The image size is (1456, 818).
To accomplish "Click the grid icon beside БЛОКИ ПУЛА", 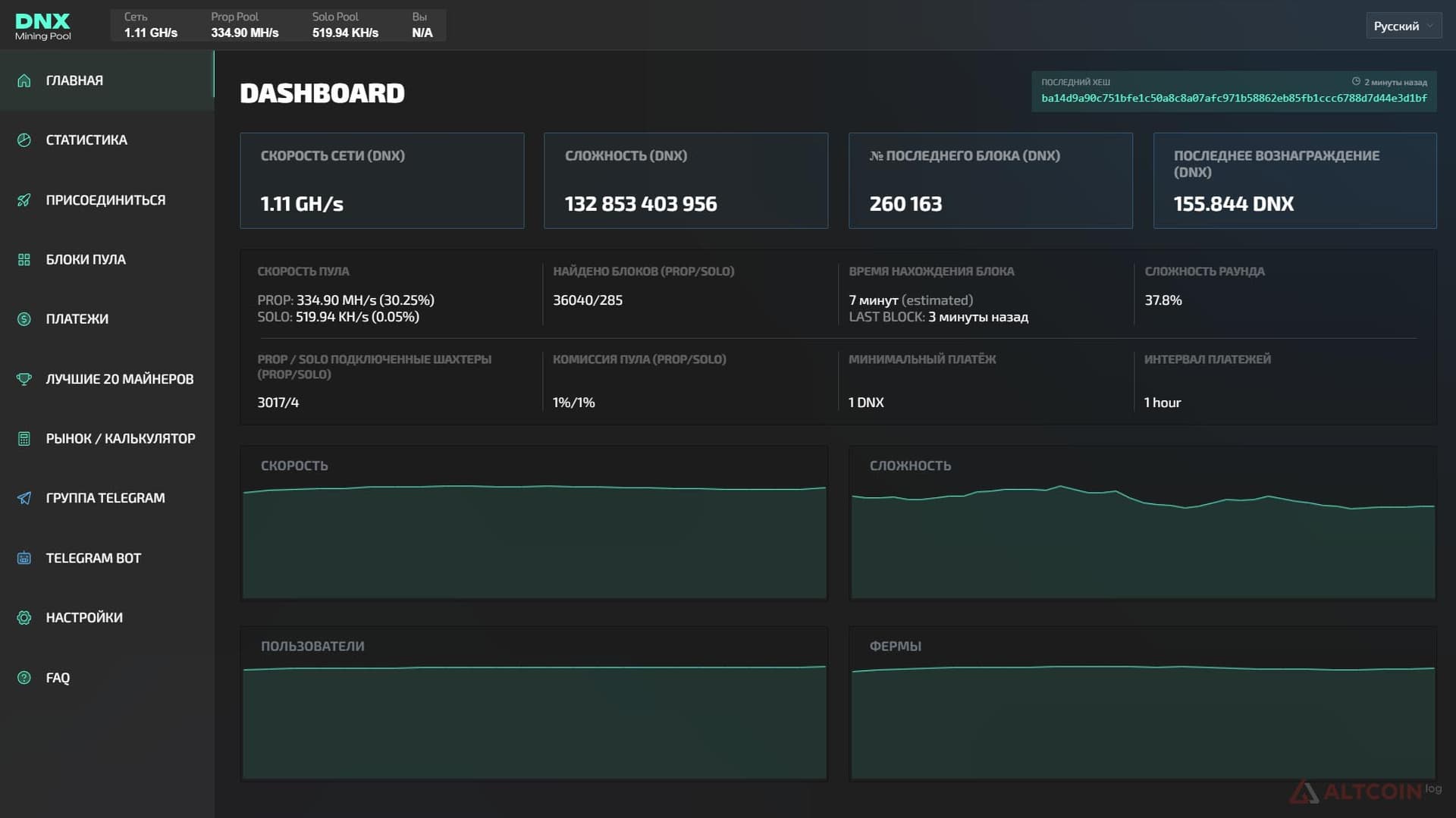I will coord(24,260).
